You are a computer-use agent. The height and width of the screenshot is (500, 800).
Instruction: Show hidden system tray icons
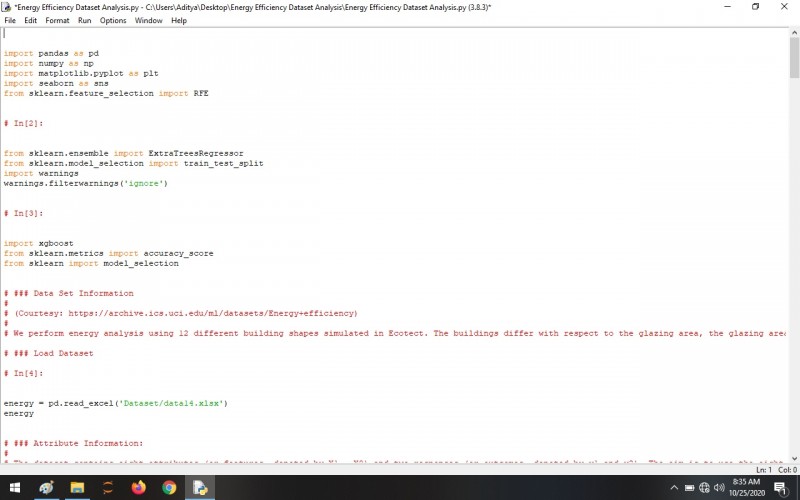674,488
